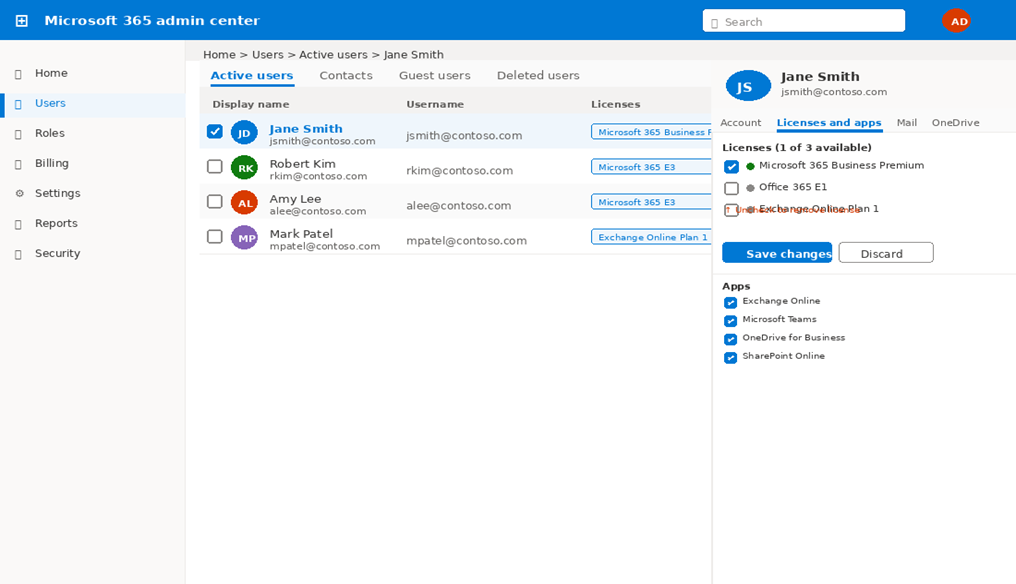Uncheck Jane Smith's row checkbox
This screenshot has height=584, width=1016.
[x=214, y=131]
